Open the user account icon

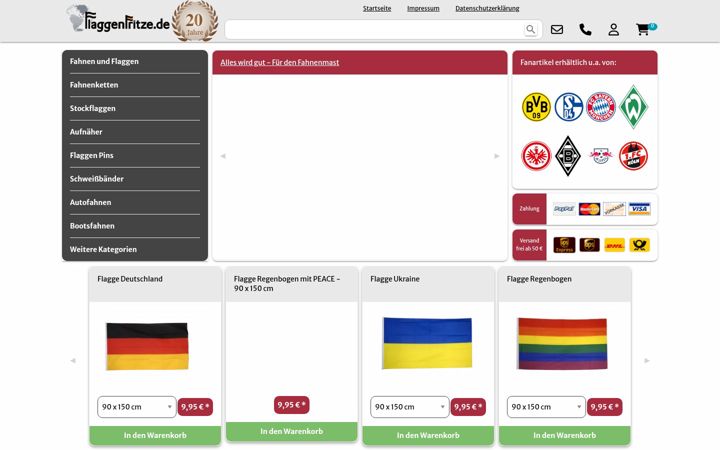613,29
